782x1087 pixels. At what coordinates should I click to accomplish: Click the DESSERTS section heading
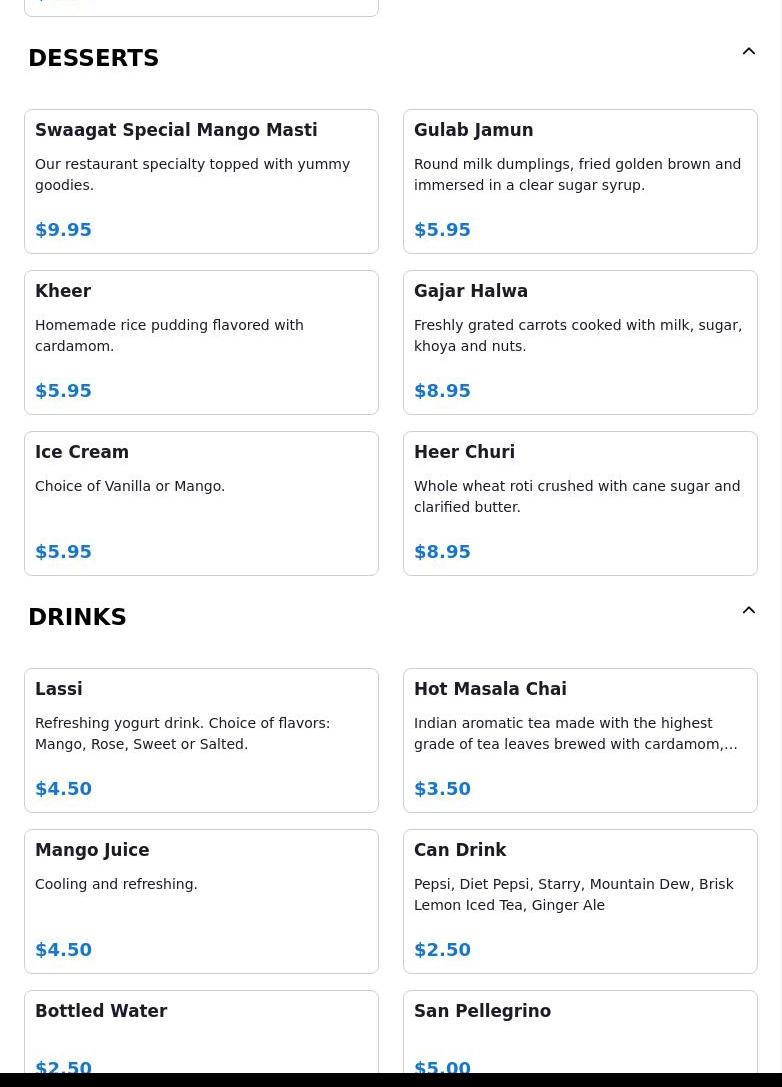[x=94, y=58]
